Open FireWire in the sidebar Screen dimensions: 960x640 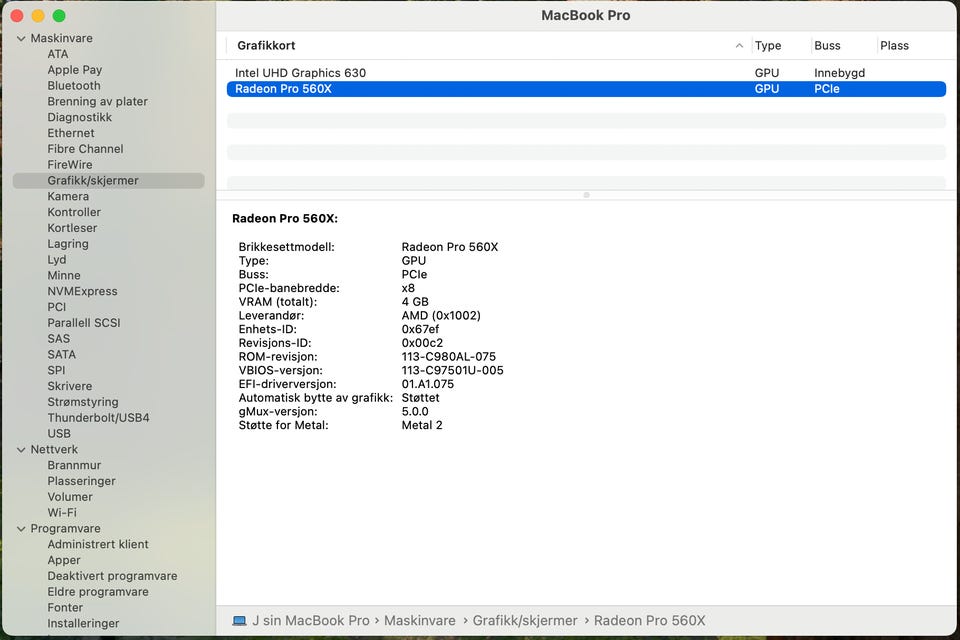(x=70, y=165)
